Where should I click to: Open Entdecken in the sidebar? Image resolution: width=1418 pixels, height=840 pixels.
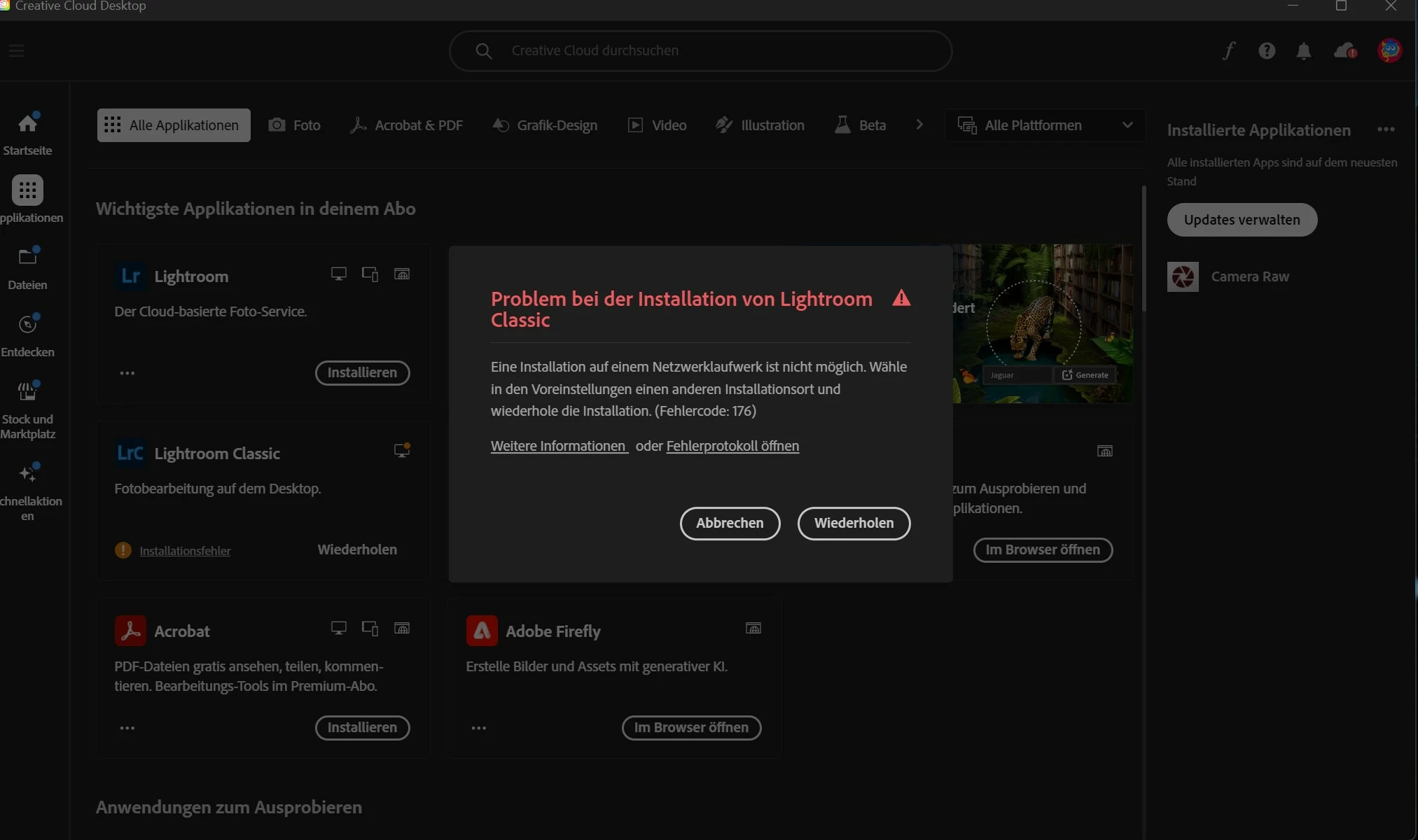pos(27,325)
